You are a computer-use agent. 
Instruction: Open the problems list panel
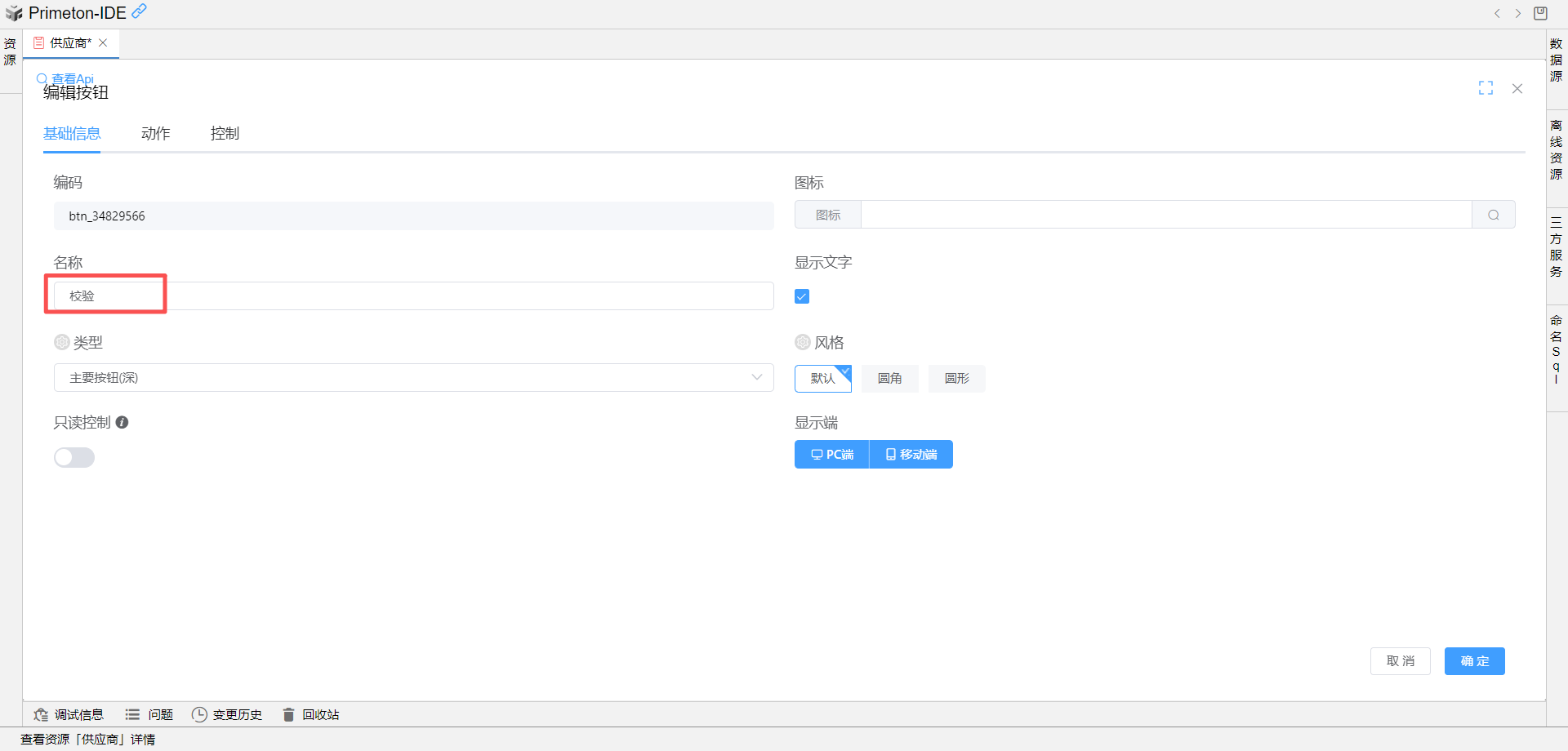149,714
